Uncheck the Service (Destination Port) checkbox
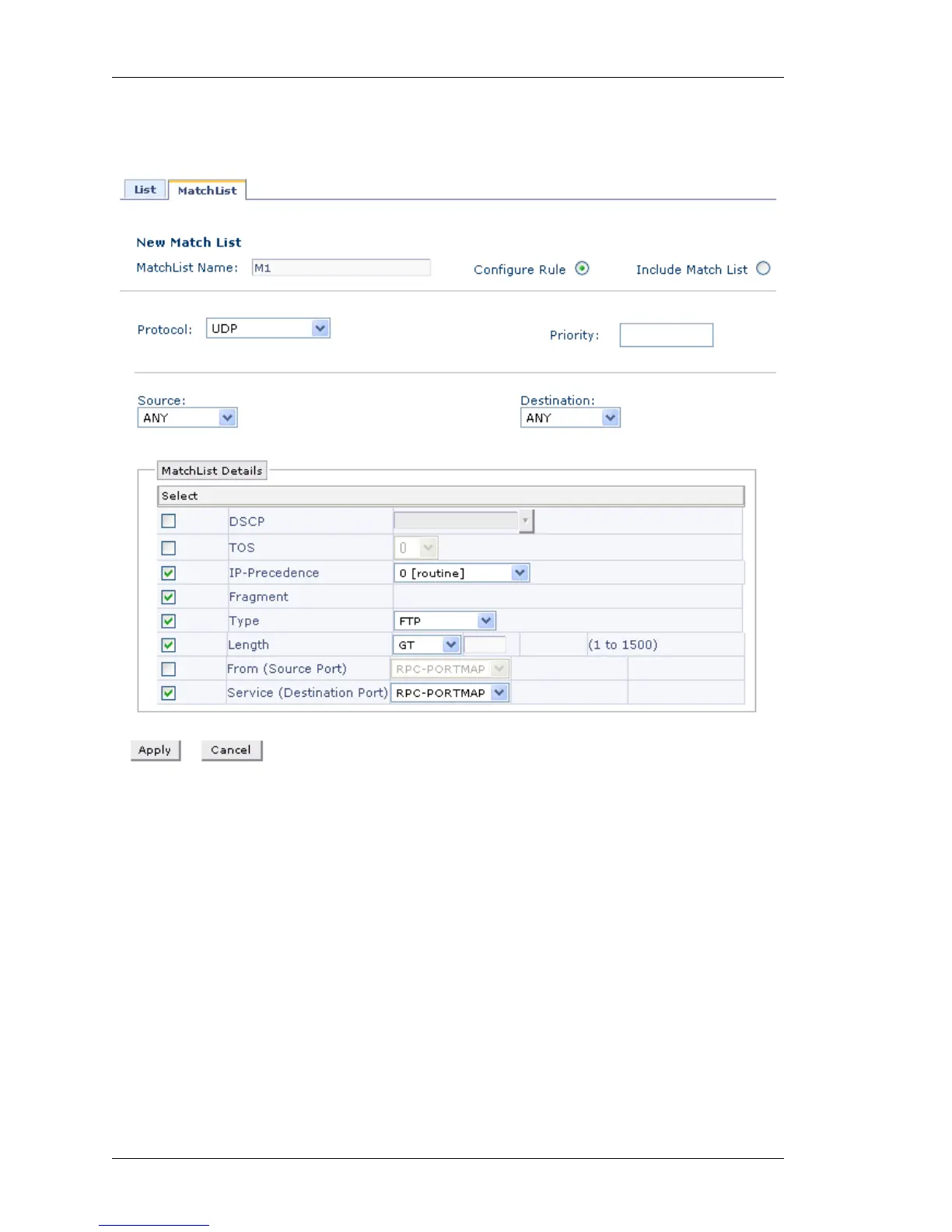Screen dimensions: 952x1232 (x=168, y=693)
